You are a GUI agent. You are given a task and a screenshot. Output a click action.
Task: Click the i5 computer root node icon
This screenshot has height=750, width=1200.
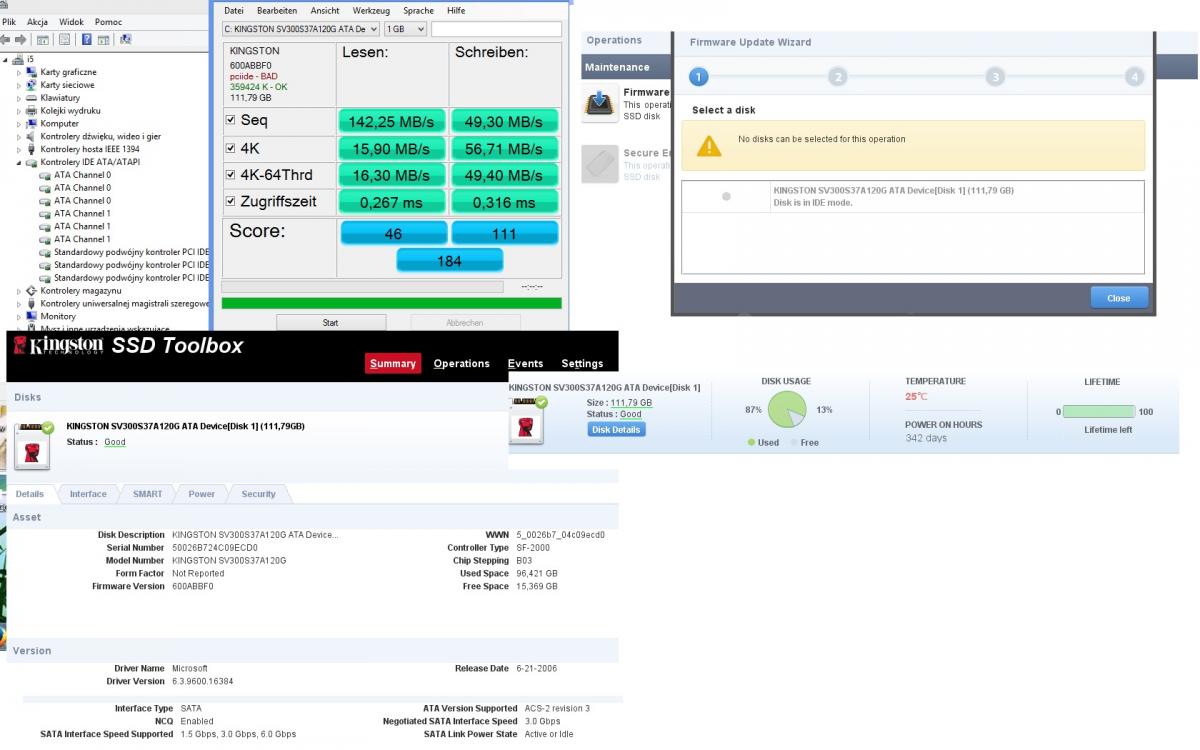click(18, 59)
